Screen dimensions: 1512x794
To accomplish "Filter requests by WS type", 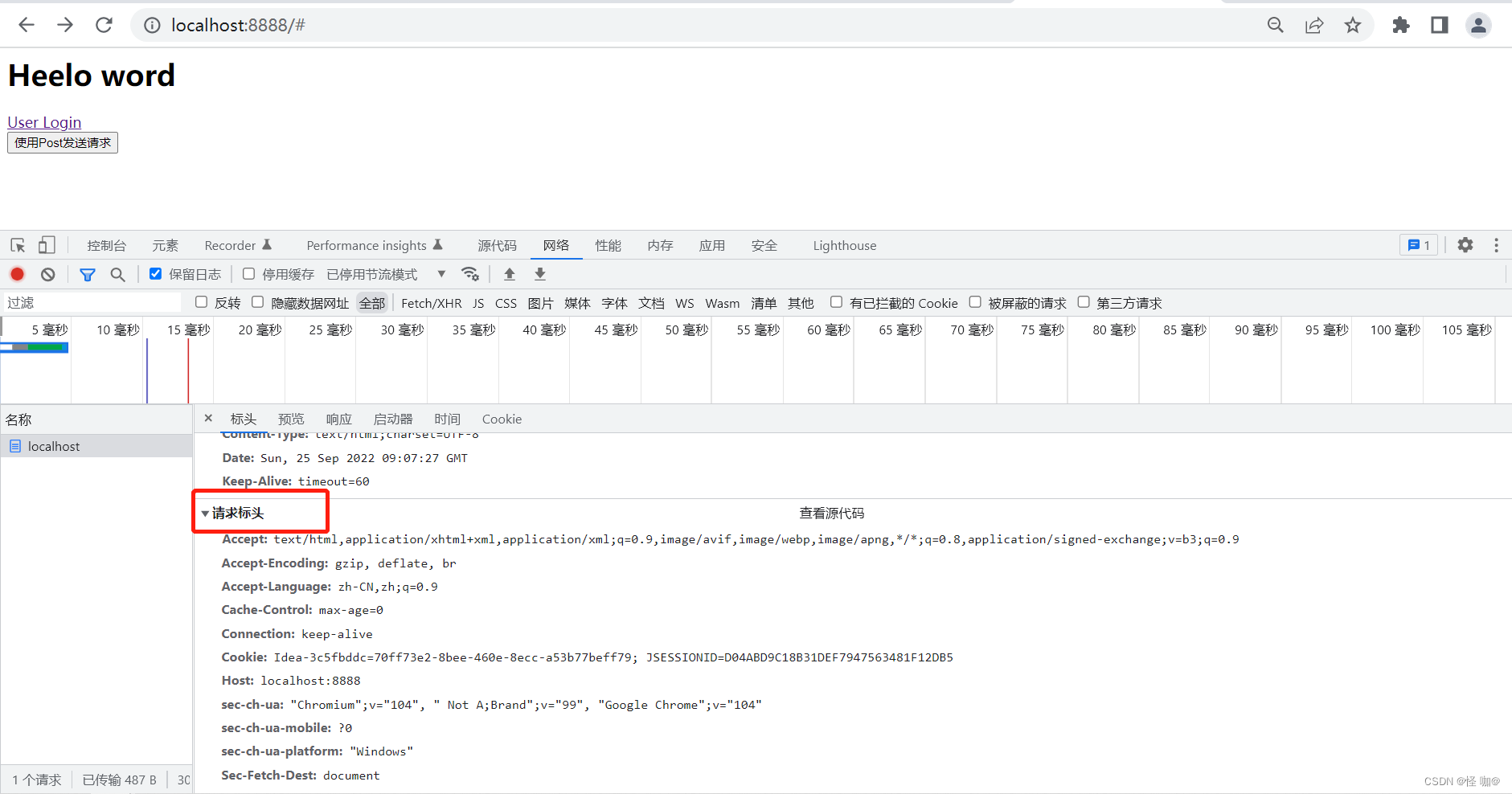I will 685,303.
